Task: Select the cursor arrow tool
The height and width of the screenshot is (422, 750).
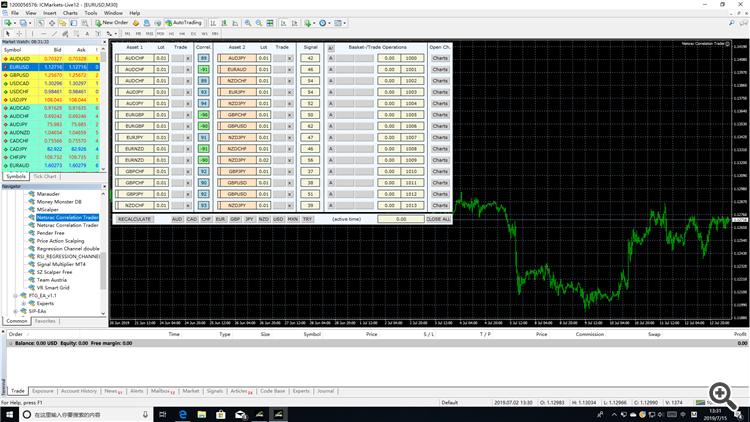Action: [8, 33]
